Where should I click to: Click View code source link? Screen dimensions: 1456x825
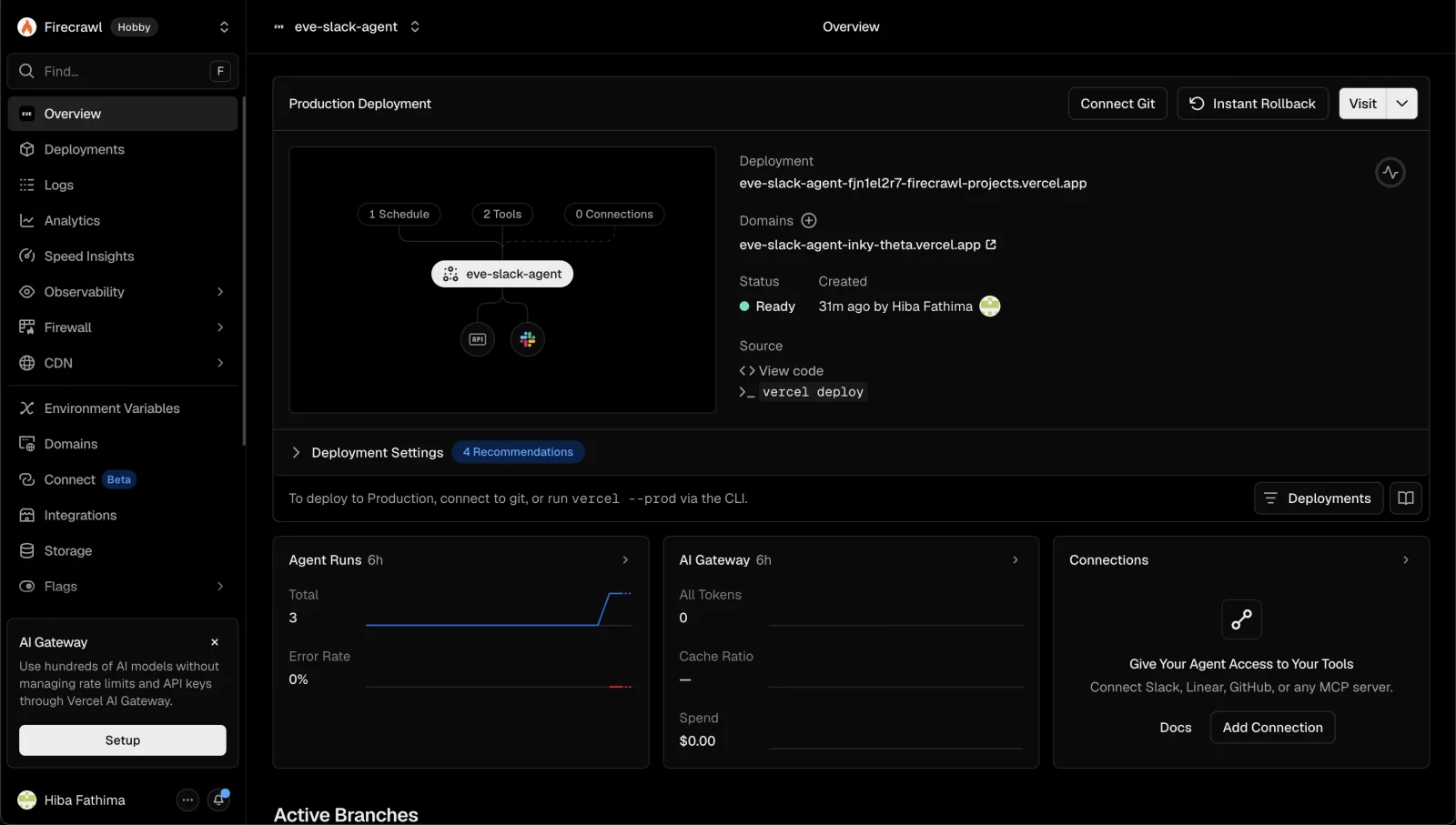[782, 370]
